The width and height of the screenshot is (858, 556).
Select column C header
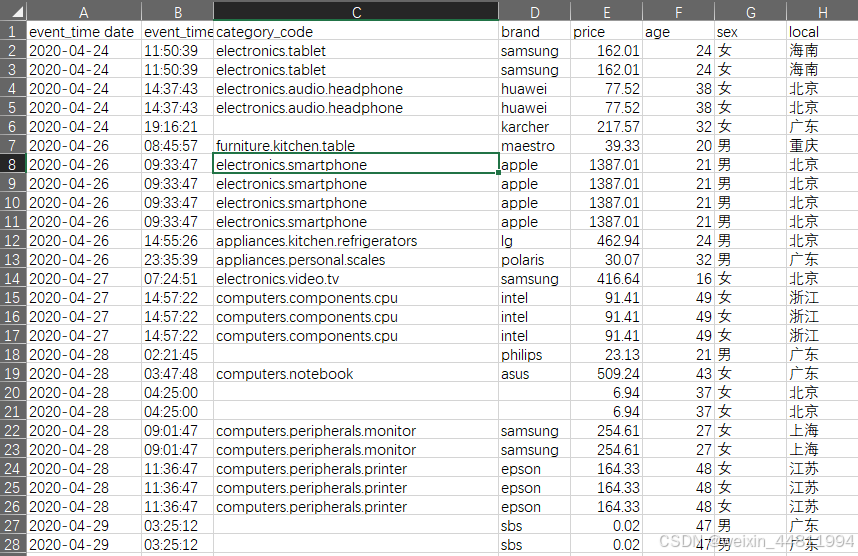coord(356,11)
